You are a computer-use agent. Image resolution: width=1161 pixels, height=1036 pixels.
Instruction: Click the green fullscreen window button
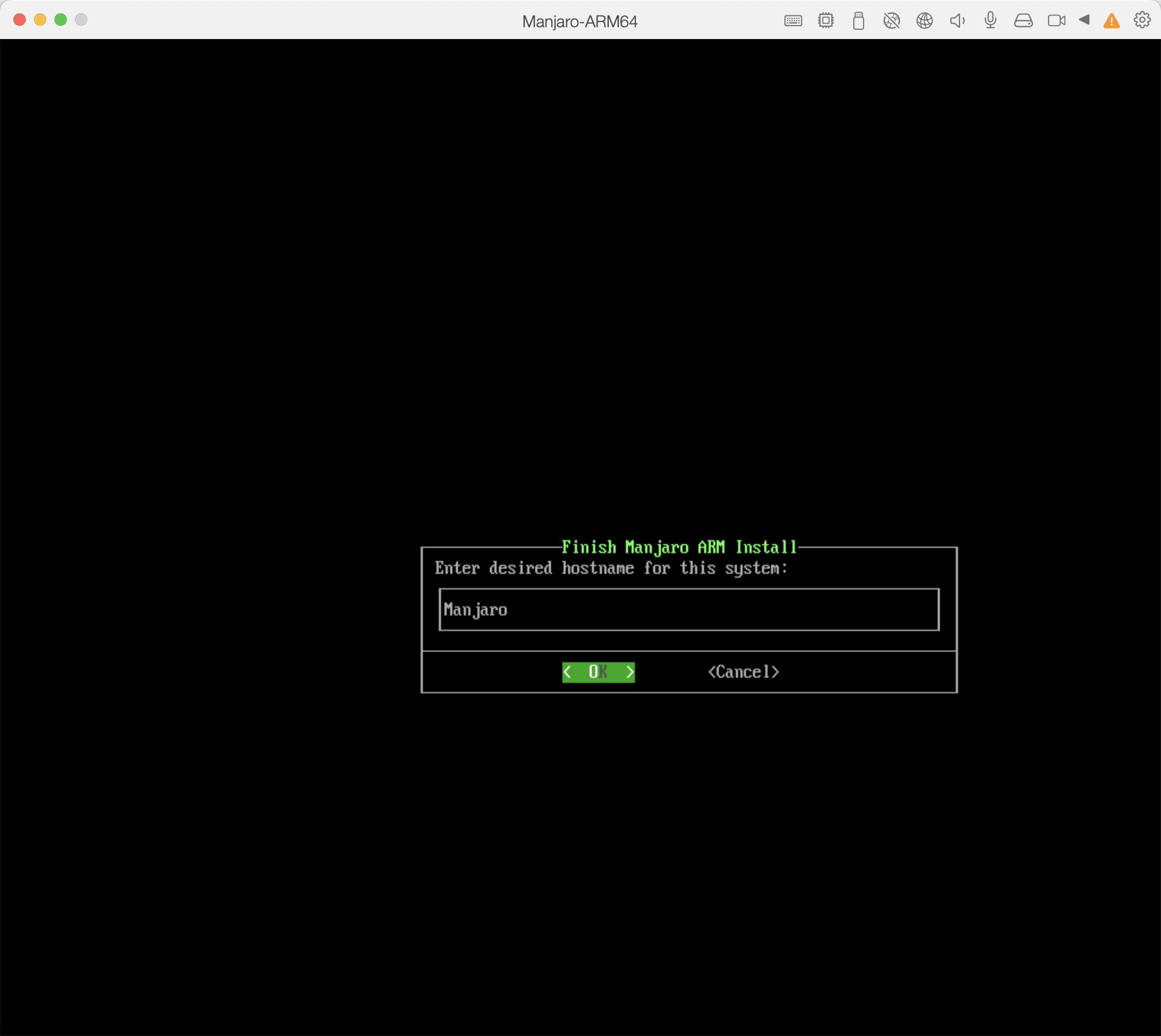(x=60, y=20)
